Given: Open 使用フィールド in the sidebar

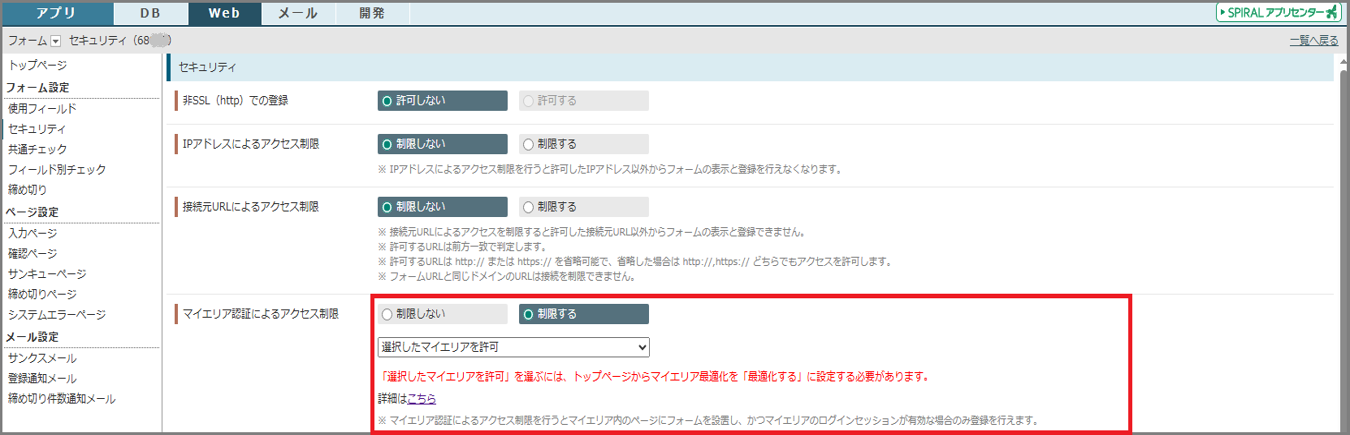Looking at the screenshot, I should click(42, 108).
